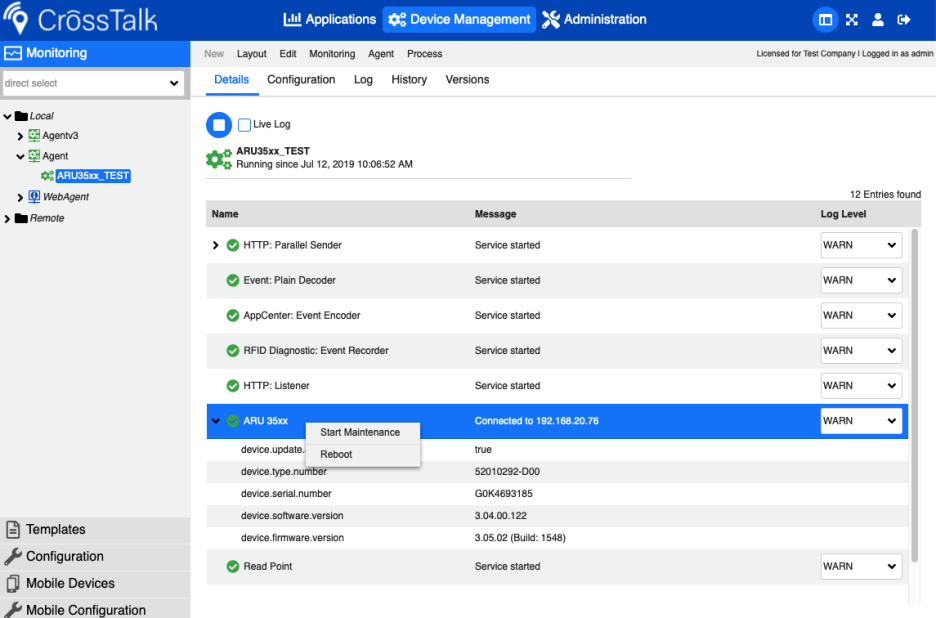Click the CrossTalk logo icon
The image size is (936, 618).
point(17,19)
